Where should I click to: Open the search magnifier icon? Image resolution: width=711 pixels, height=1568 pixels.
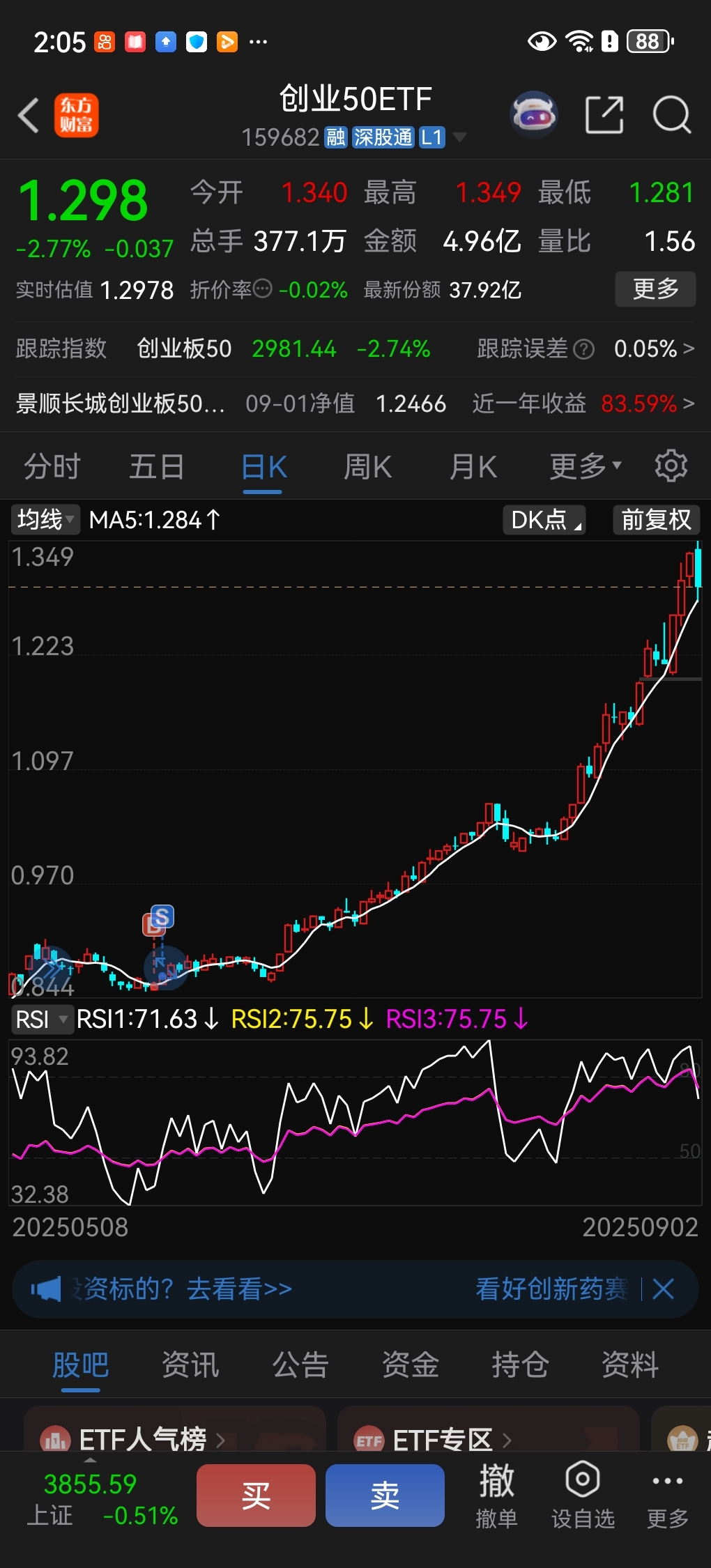[x=671, y=115]
